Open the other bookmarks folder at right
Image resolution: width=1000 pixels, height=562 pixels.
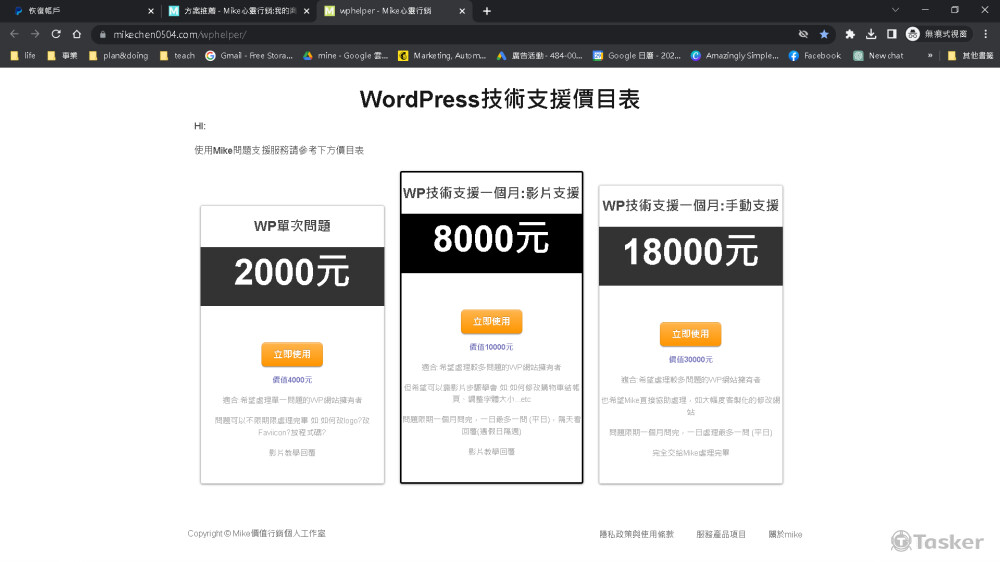[970, 55]
